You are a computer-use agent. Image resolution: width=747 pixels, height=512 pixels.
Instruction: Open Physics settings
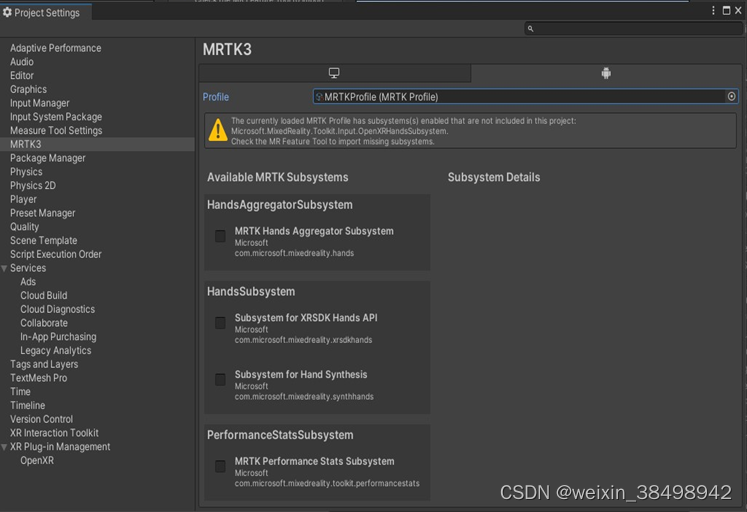26,172
